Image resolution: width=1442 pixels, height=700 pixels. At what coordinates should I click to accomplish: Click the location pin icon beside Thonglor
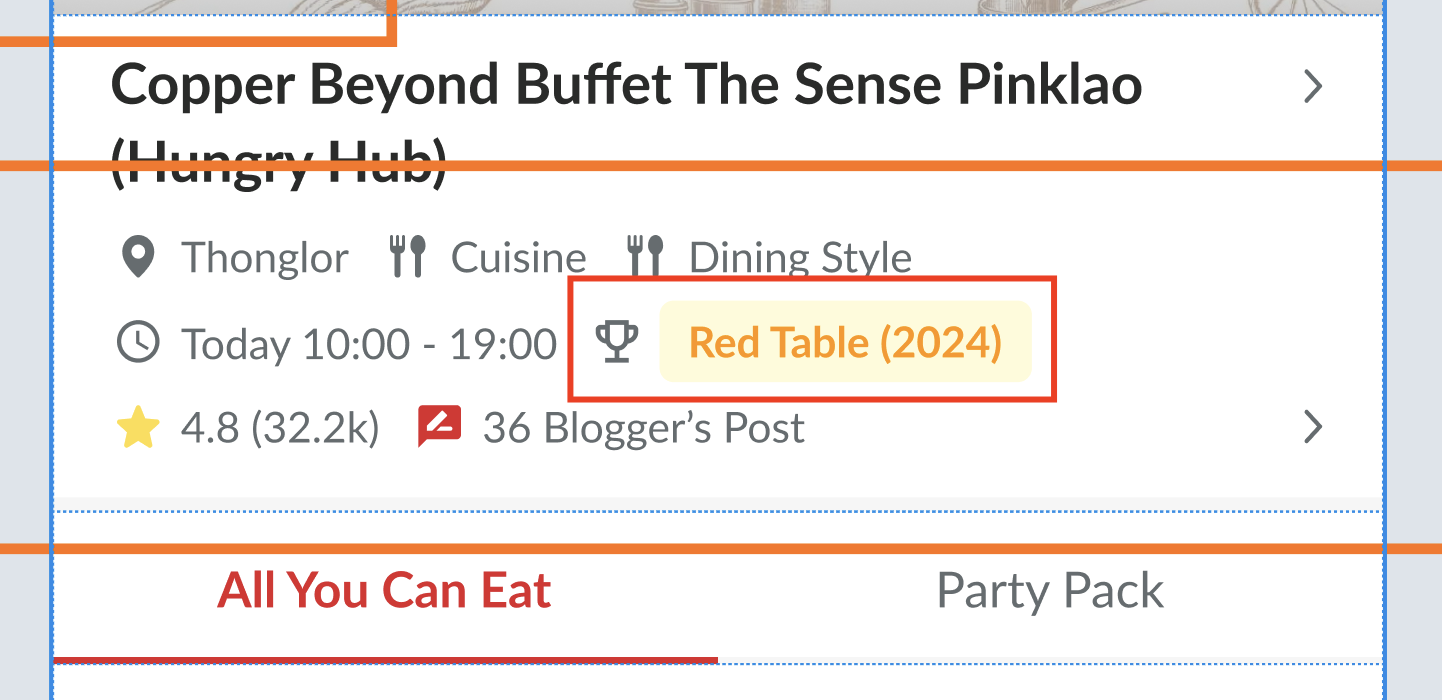pos(137,257)
